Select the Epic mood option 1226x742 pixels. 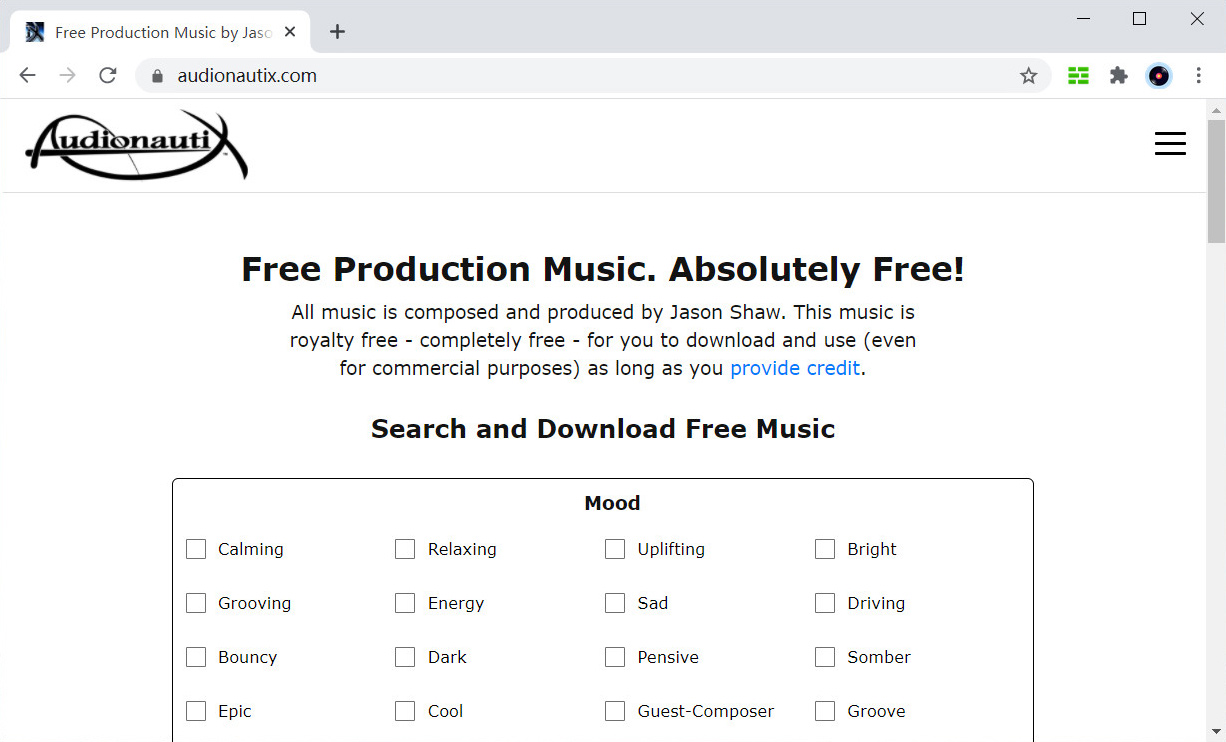coord(196,711)
